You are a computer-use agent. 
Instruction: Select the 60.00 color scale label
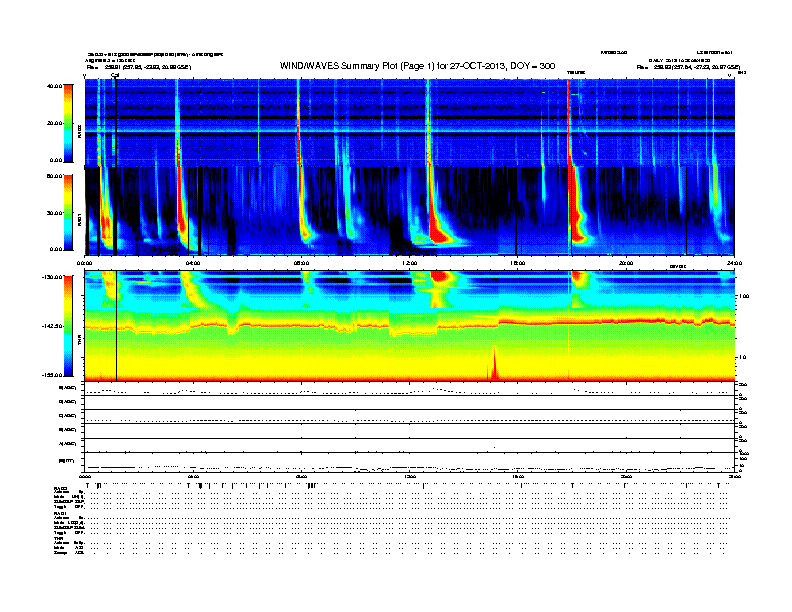(54, 176)
